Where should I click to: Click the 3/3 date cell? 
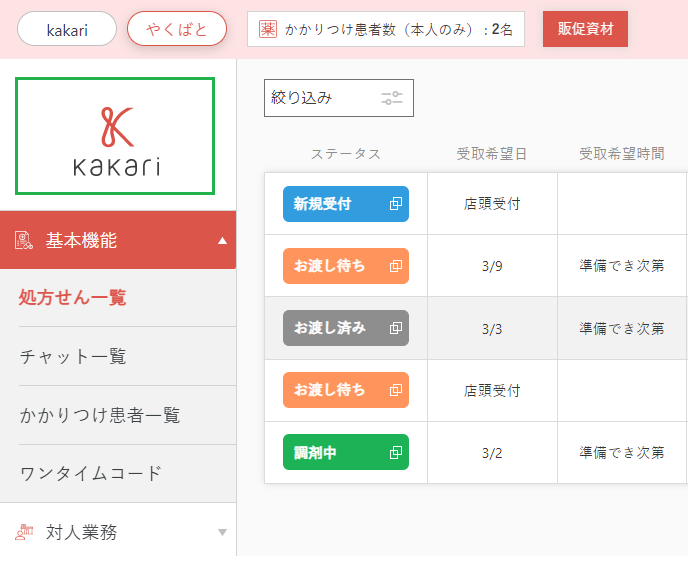tap(492, 329)
